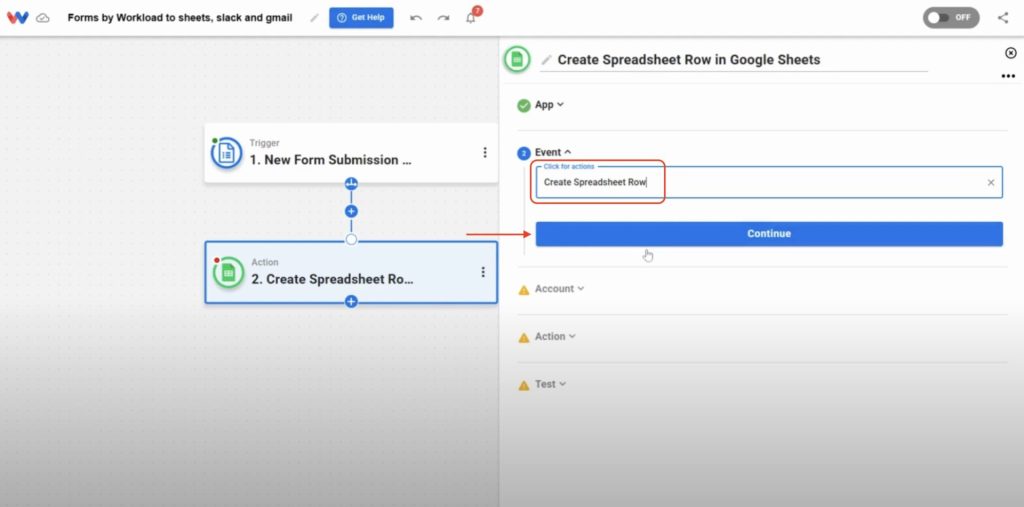Click the trigger form icon
Image resolution: width=1024 pixels, height=507 pixels.
point(227,153)
